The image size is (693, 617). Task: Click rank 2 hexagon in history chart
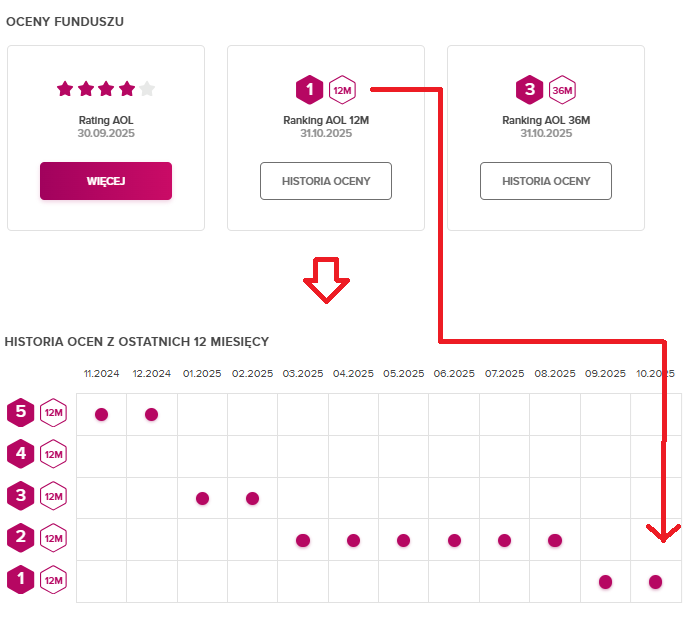21,537
